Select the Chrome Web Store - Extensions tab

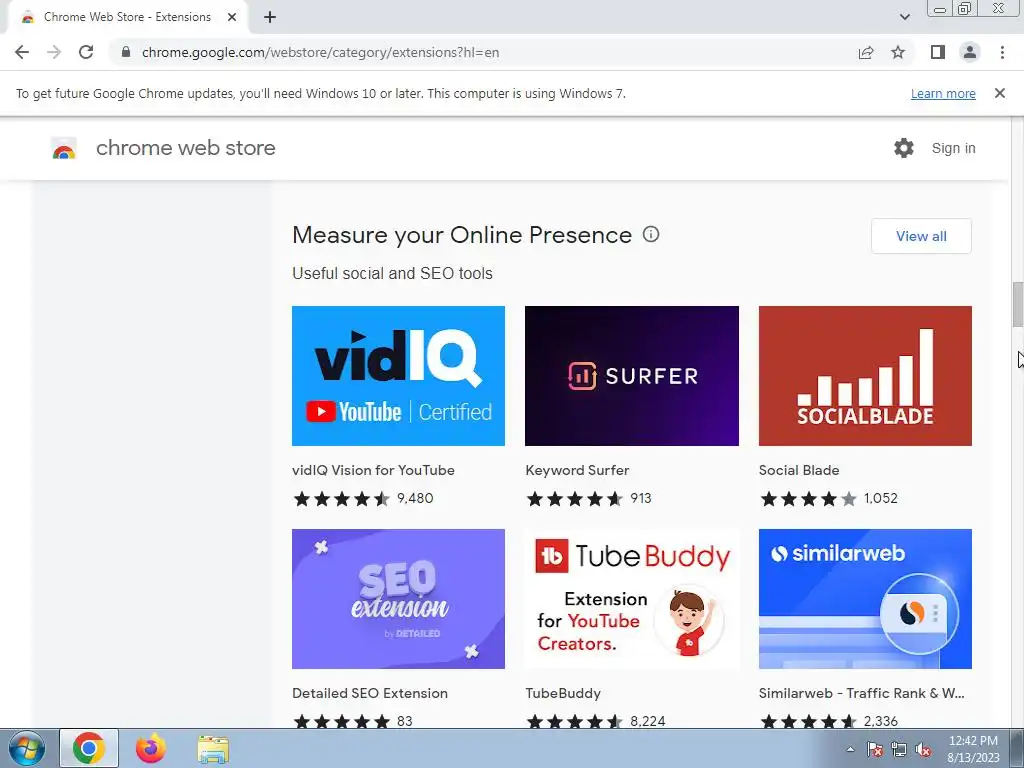(x=127, y=18)
